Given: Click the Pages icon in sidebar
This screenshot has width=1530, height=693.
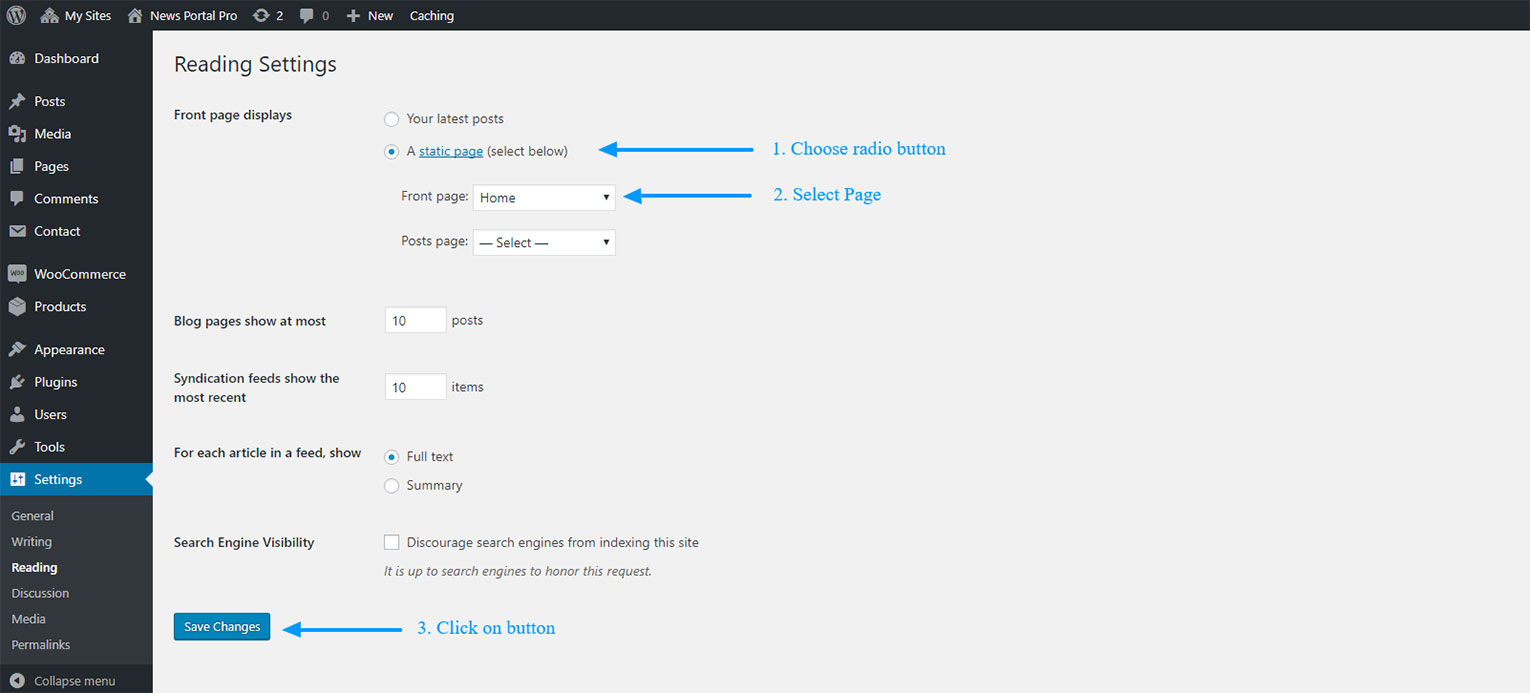Looking at the screenshot, I should tap(17, 166).
